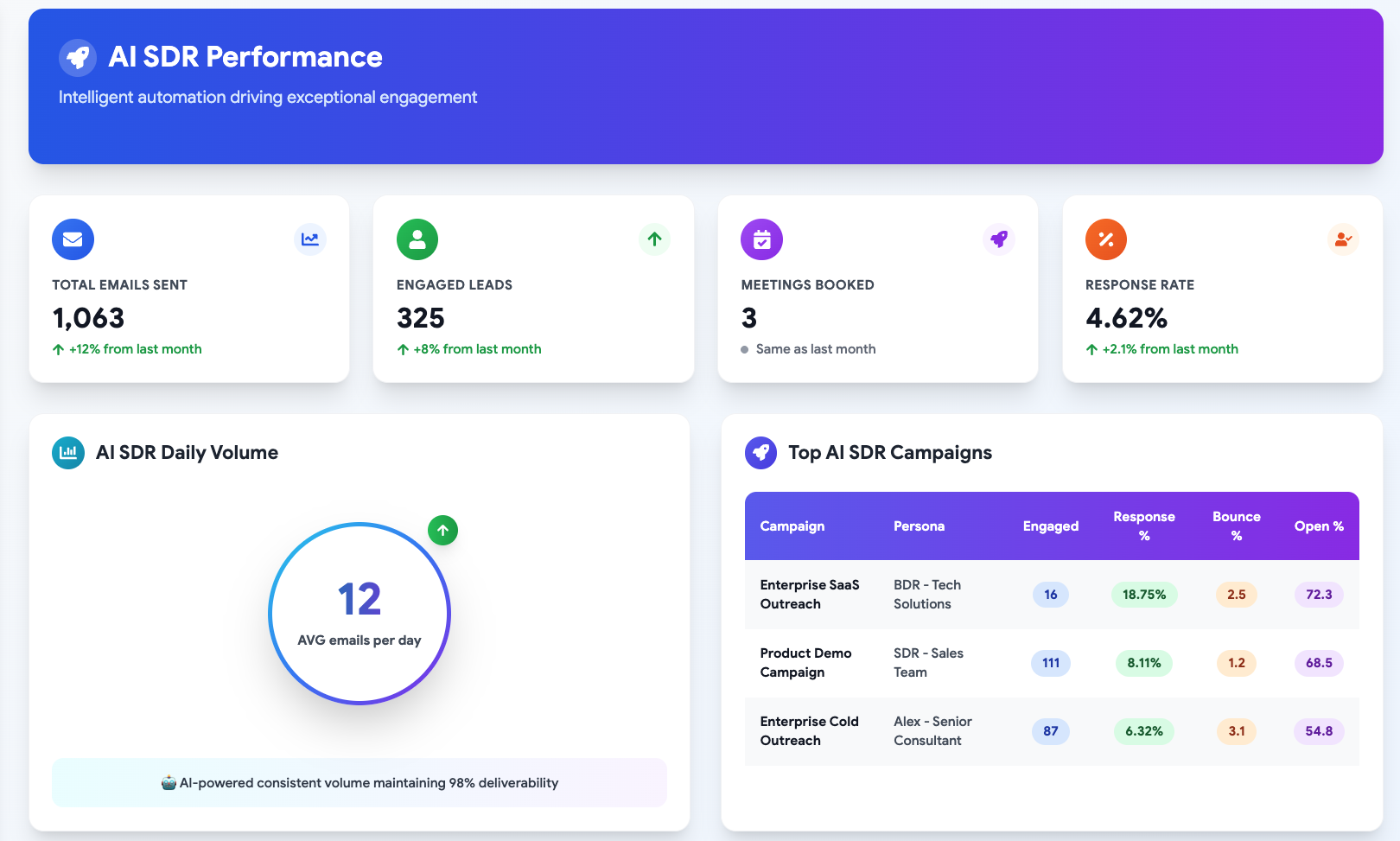
Task: Click the small rocket icon in Meetings Booked card
Action: coord(999,239)
